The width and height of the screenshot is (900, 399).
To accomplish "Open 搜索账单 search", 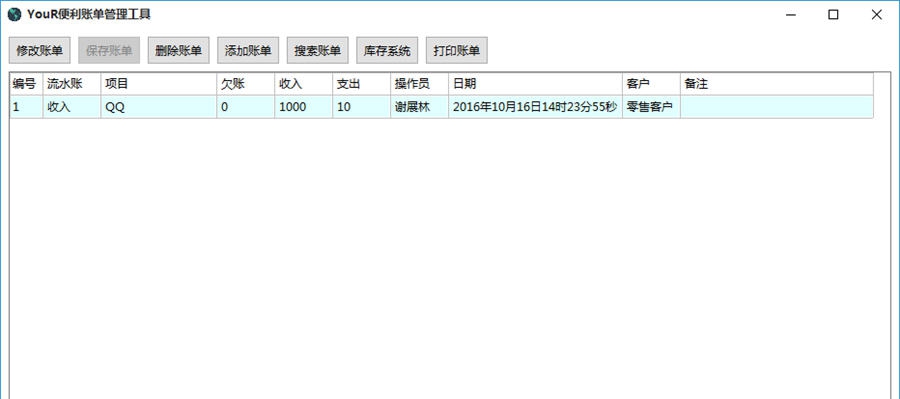I will pos(317,51).
